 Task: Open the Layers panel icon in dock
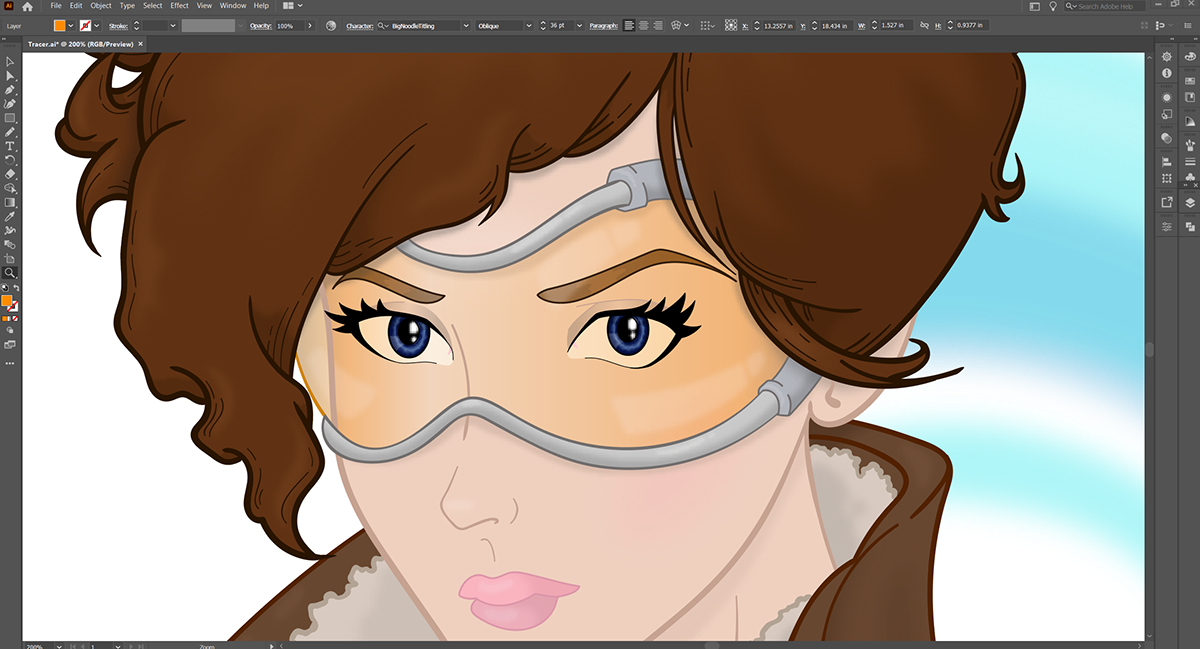(1189, 203)
